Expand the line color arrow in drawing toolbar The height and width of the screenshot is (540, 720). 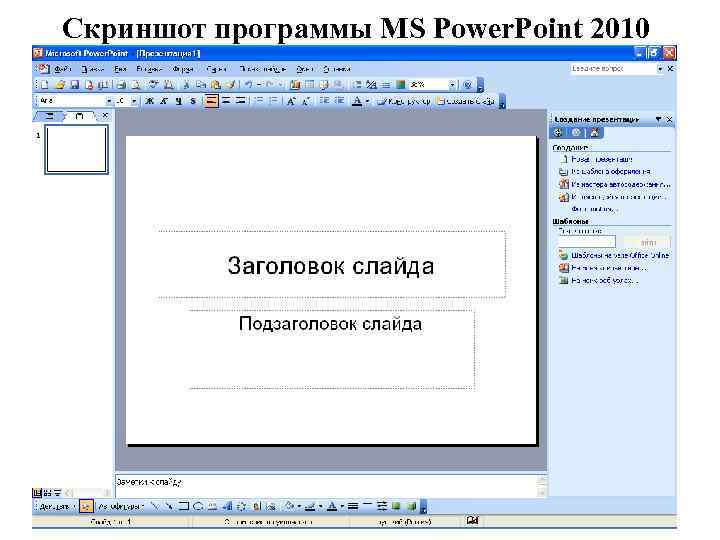321,506
